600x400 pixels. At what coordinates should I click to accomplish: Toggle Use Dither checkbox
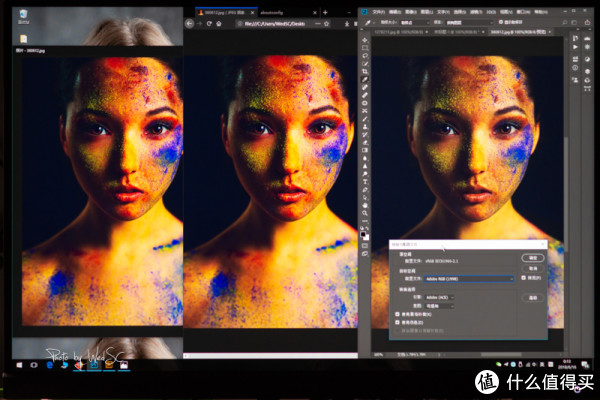(x=397, y=322)
